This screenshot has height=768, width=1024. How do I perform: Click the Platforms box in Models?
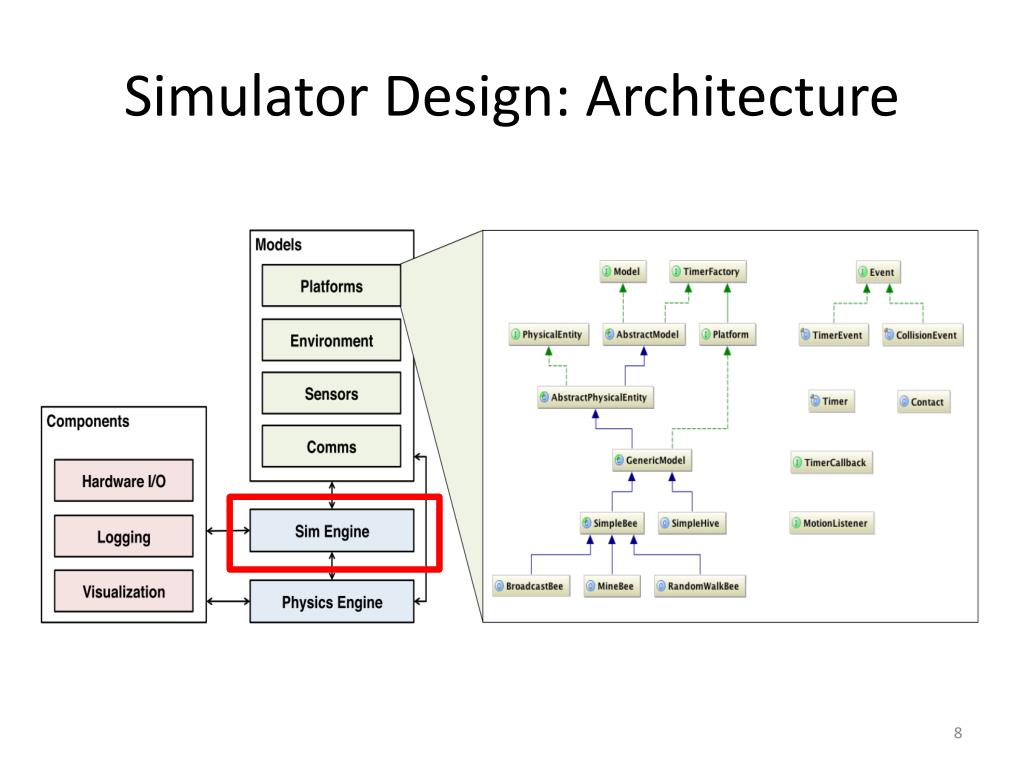click(x=331, y=285)
